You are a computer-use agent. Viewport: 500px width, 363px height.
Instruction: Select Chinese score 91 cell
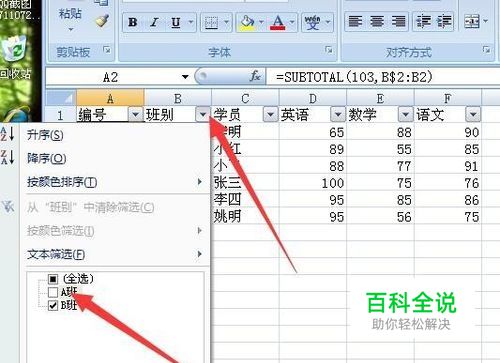tap(448, 166)
